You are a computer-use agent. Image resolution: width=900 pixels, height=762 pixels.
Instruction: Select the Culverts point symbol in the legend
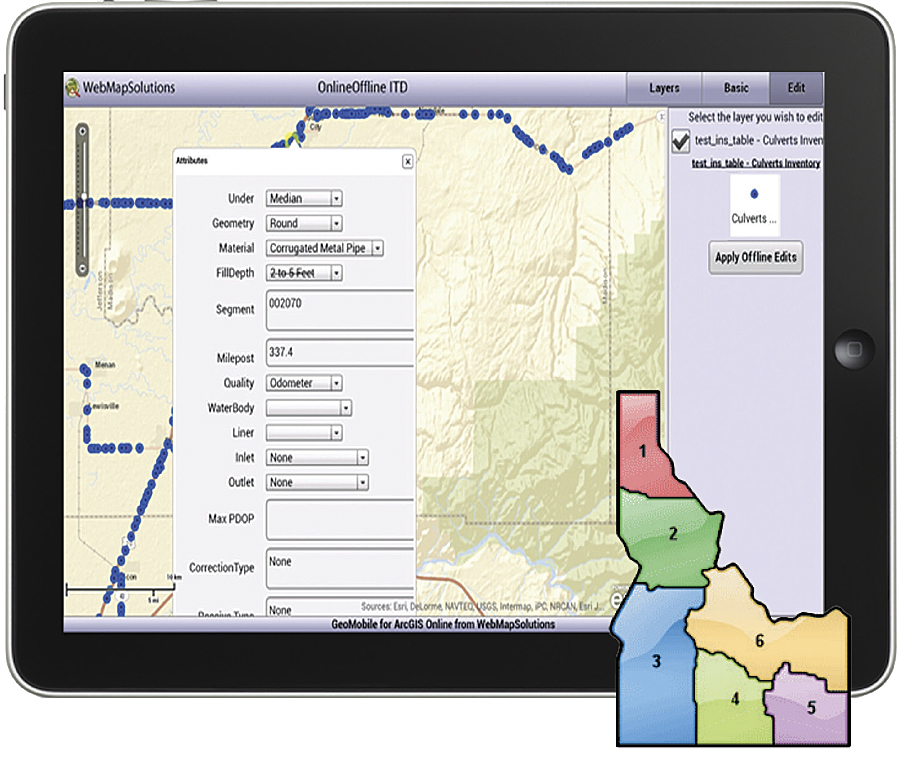[x=755, y=192]
